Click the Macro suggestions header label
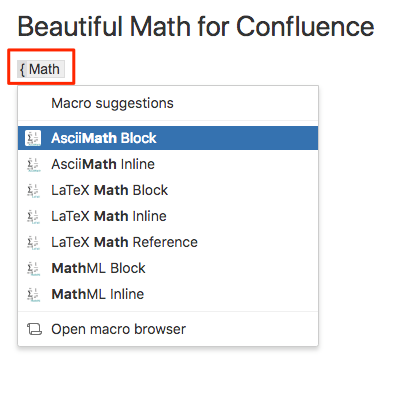This screenshot has width=414, height=407. pos(112,103)
